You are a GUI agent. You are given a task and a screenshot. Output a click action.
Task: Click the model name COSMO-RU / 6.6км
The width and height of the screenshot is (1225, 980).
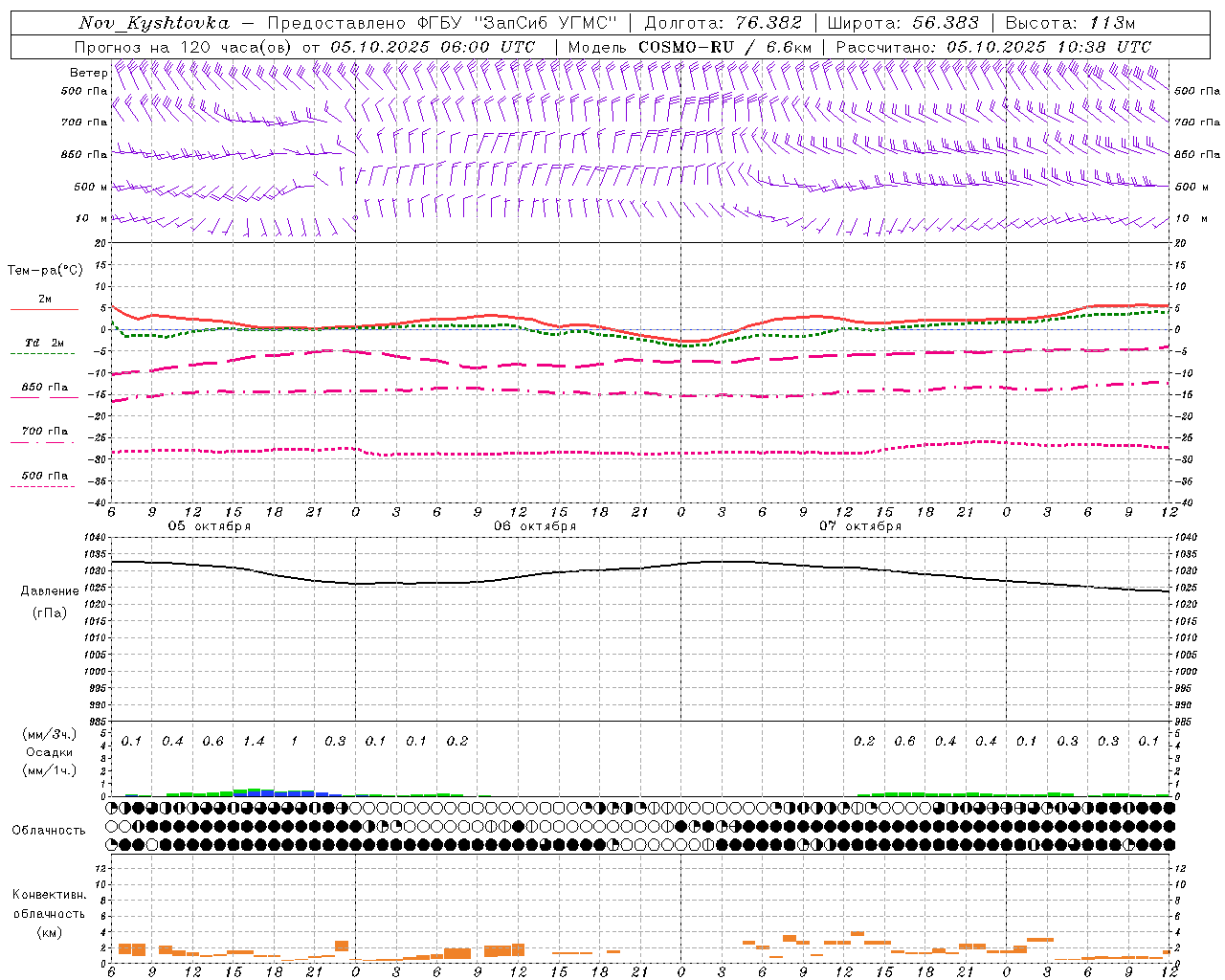click(x=726, y=47)
